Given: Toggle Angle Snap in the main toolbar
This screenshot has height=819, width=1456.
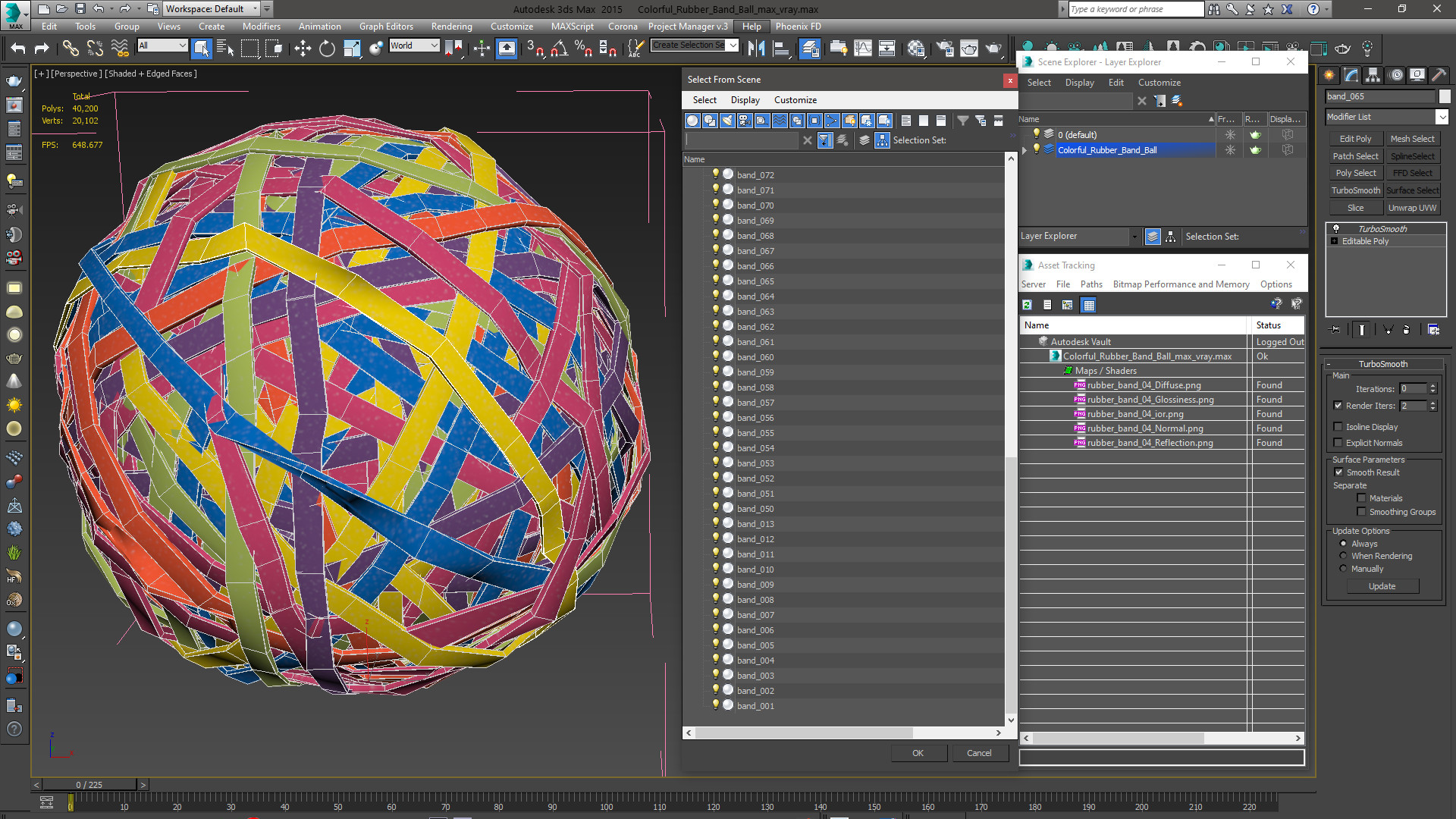Looking at the screenshot, I should (x=559, y=49).
